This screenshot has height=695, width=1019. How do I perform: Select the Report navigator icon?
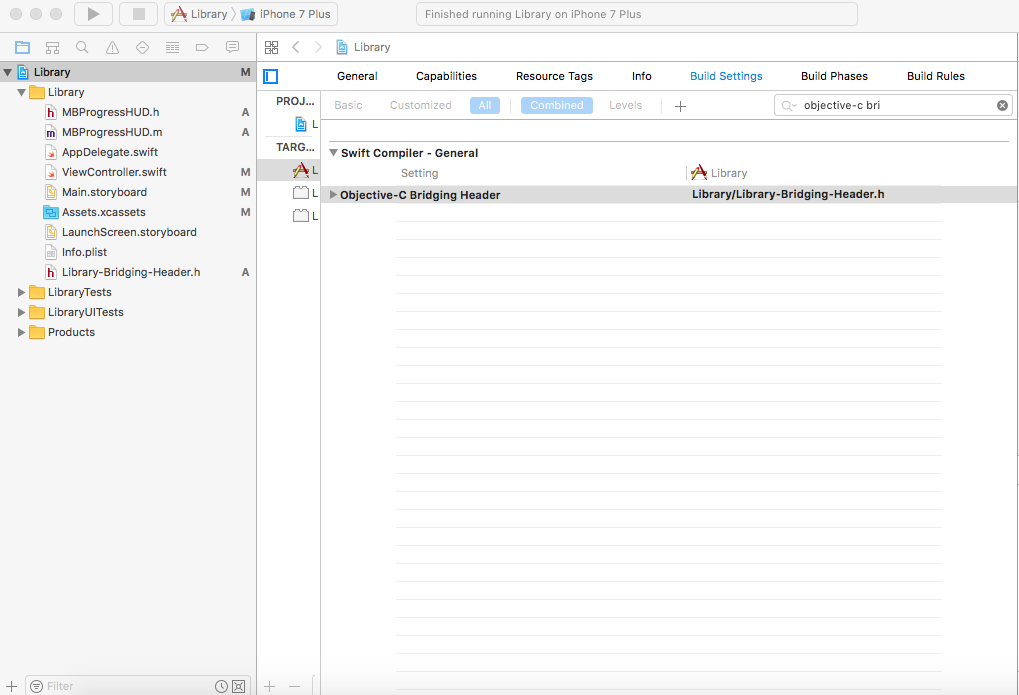pyautogui.click(x=232, y=47)
